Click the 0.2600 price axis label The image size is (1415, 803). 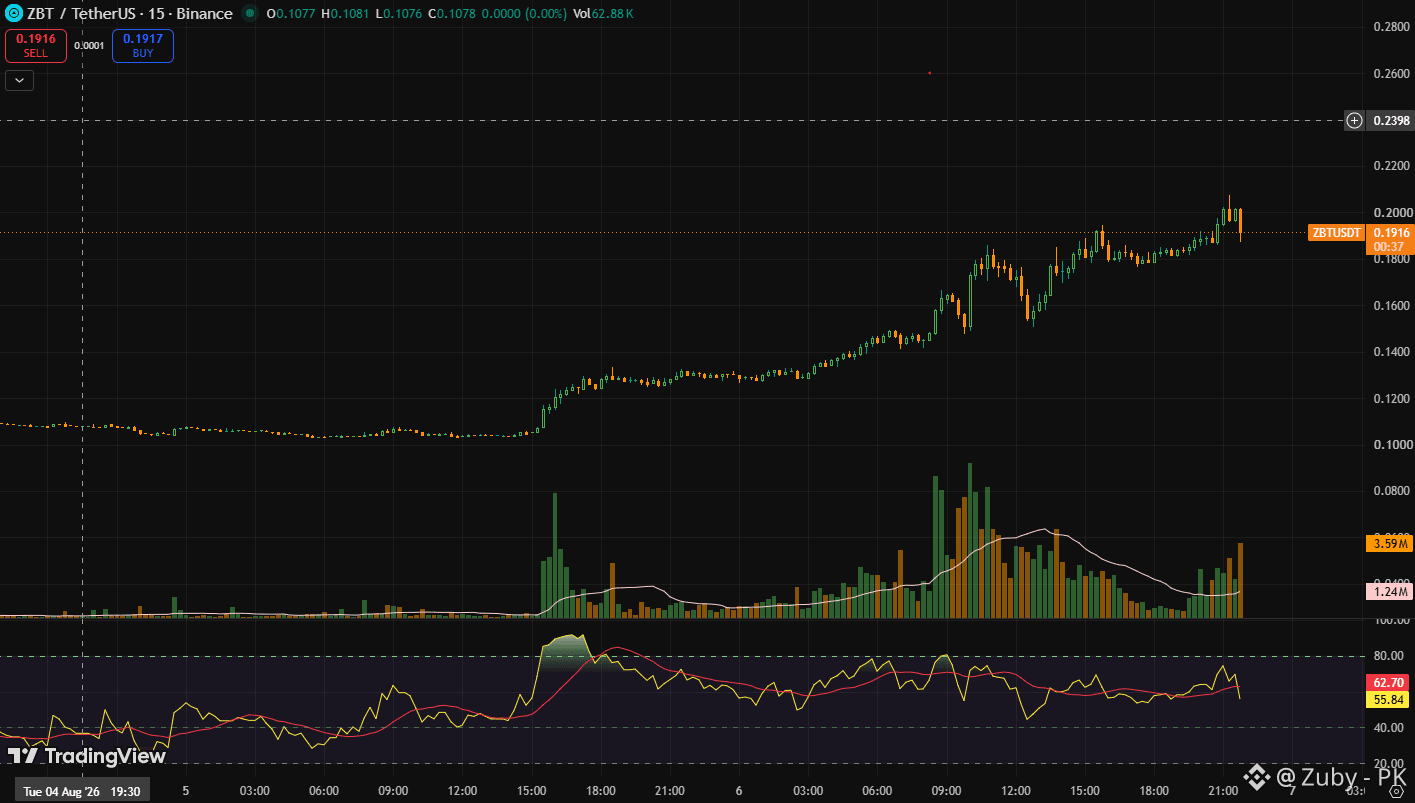[x=1391, y=74]
